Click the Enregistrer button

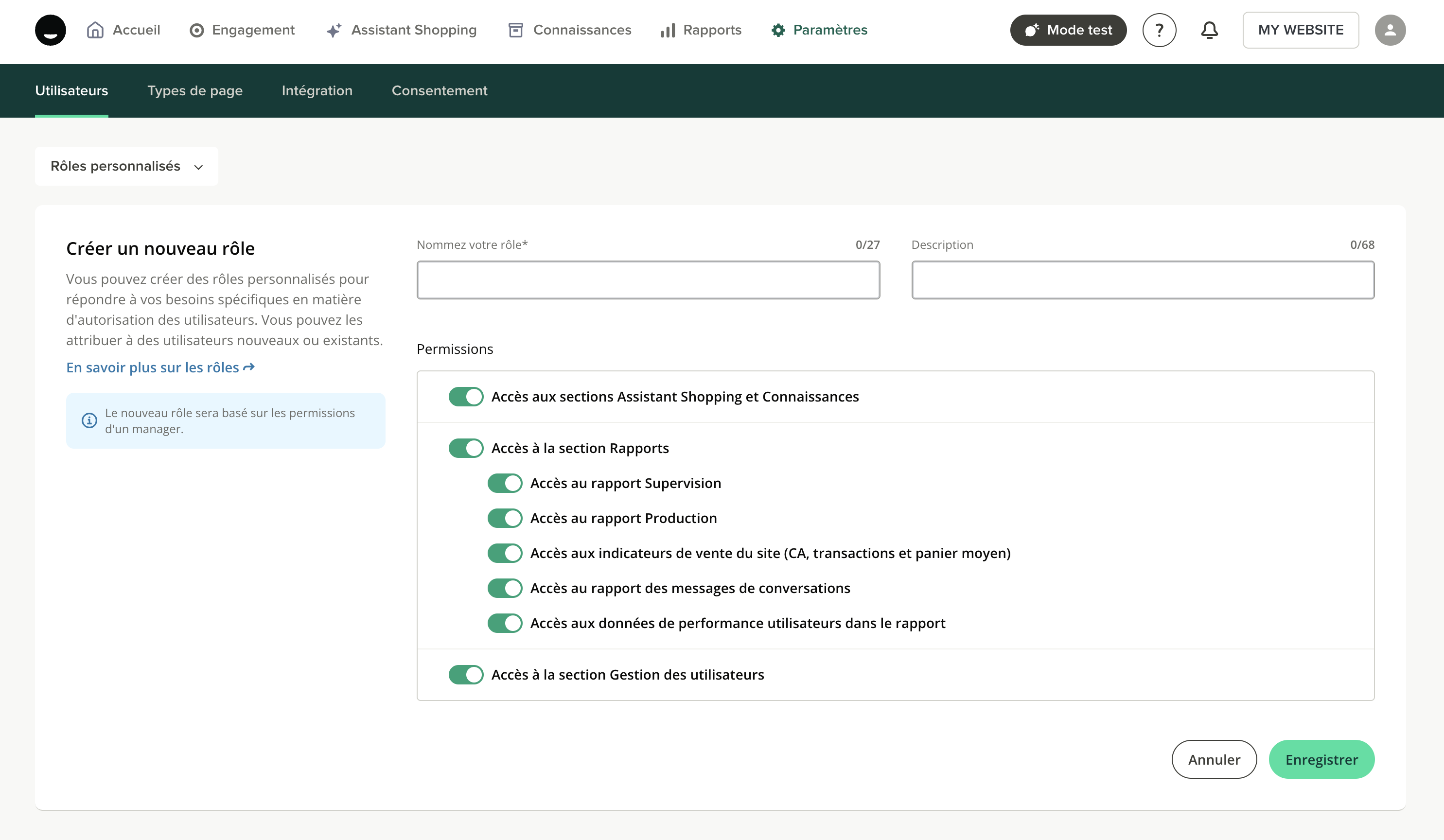[x=1321, y=759]
